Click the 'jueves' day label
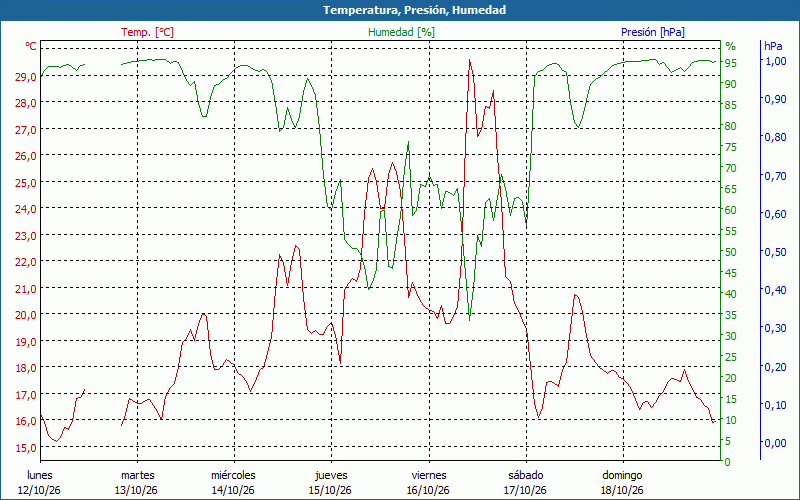This screenshot has width=800, height=500. 331,476
